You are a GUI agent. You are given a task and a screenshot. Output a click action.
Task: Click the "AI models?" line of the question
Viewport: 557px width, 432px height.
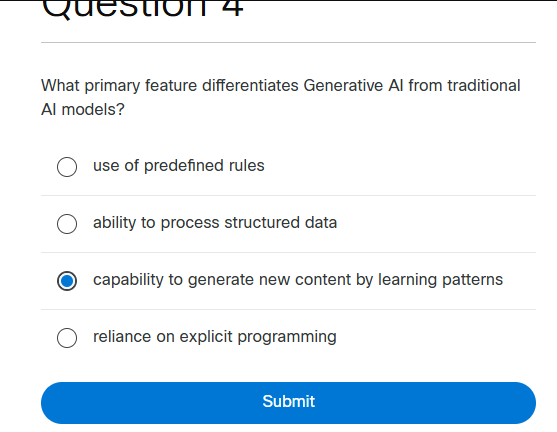pyautogui.click(x=83, y=109)
